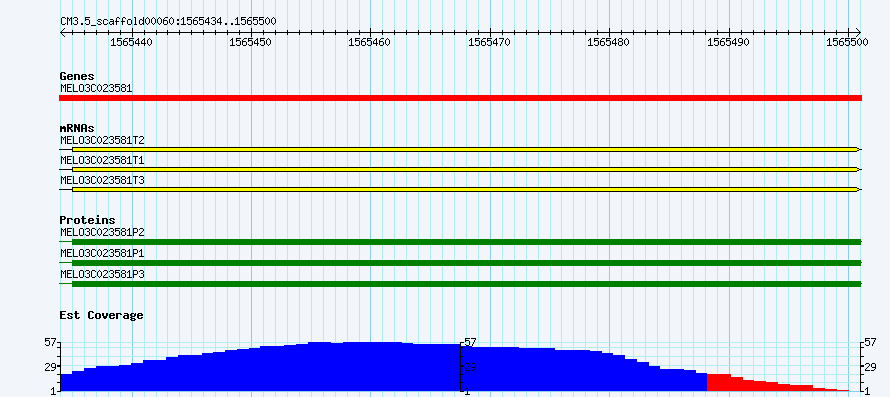Click the red MELO3C023581 gene bar
The image size is (890, 397).
(x=460, y=98)
